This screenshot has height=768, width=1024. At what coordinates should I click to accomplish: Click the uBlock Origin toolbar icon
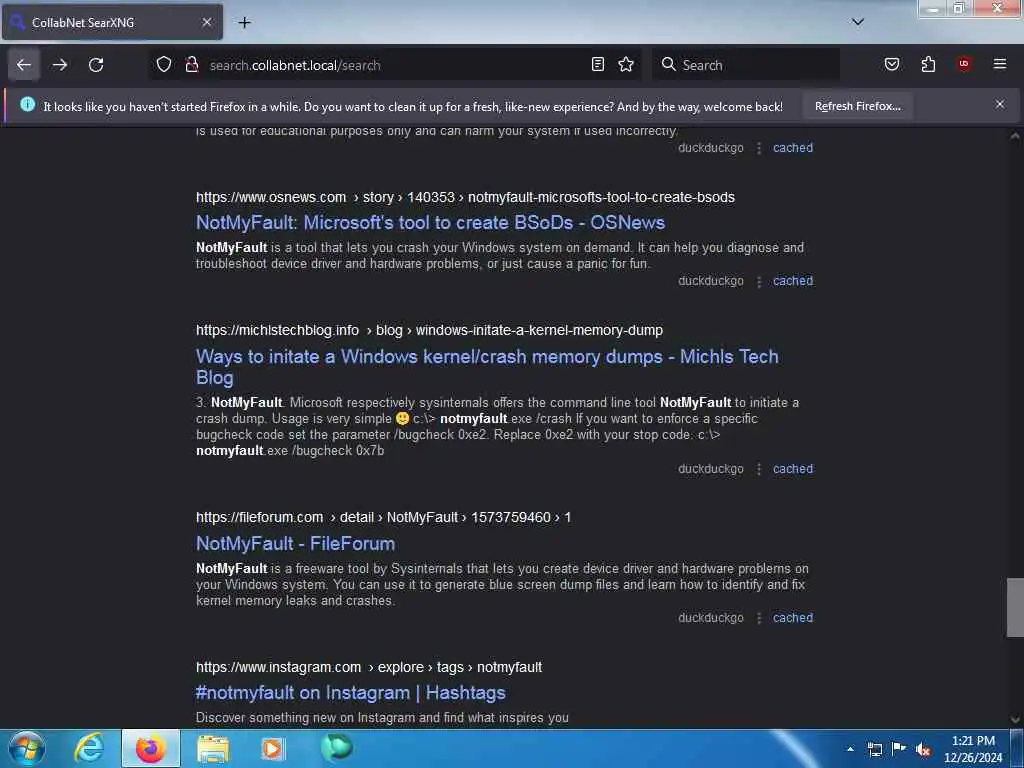coord(964,64)
